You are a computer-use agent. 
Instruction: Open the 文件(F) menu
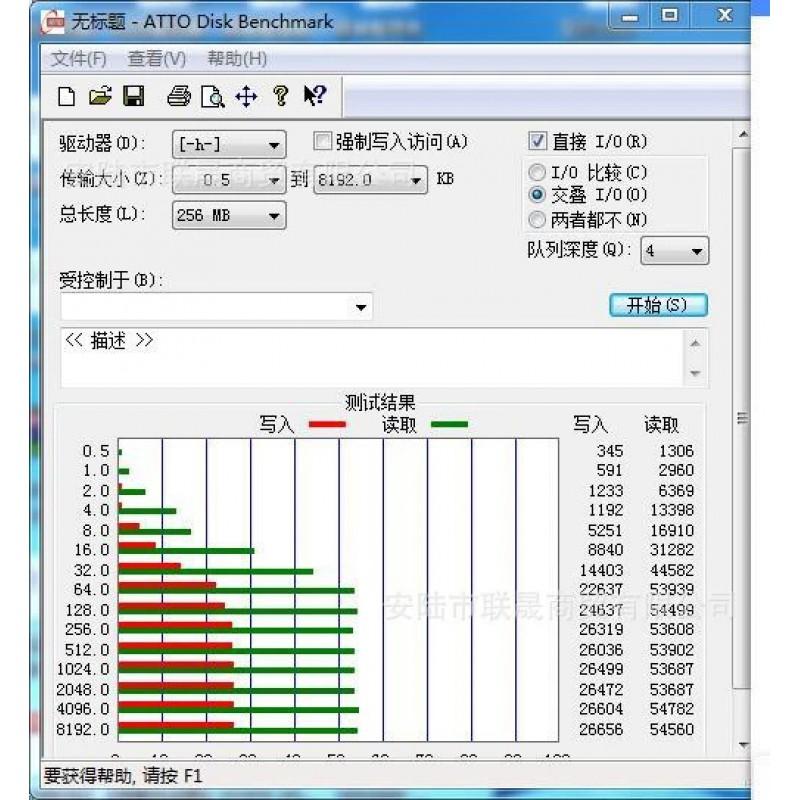coord(78,59)
